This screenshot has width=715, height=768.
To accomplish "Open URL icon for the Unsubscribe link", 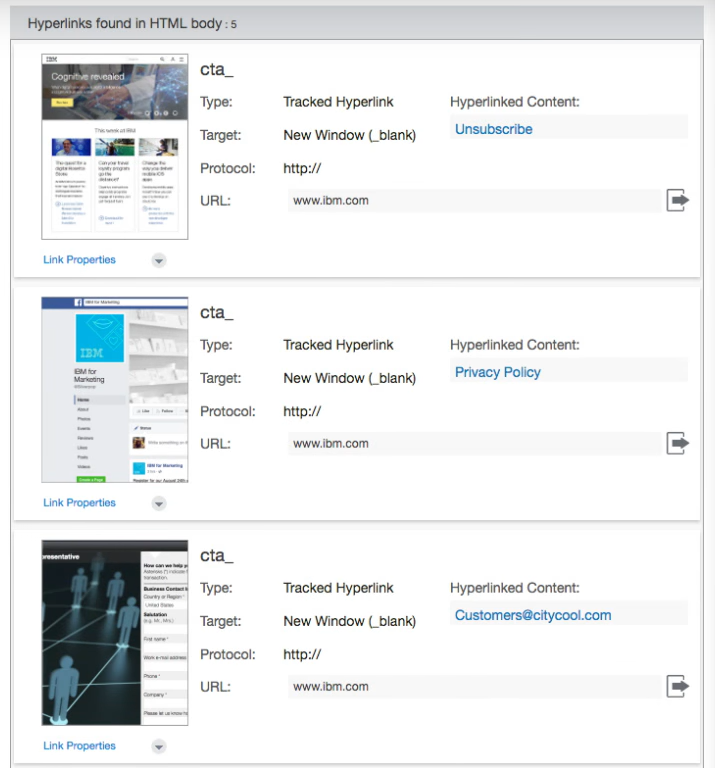I will point(678,200).
